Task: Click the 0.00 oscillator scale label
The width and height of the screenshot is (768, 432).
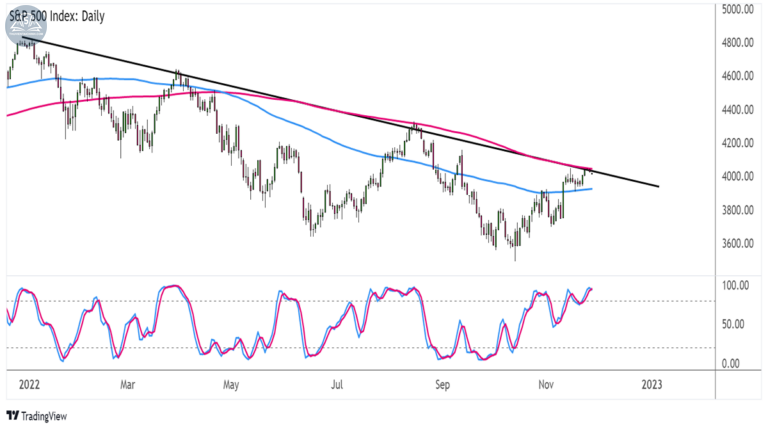Action: pyautogui.click(x=730, y=363)
